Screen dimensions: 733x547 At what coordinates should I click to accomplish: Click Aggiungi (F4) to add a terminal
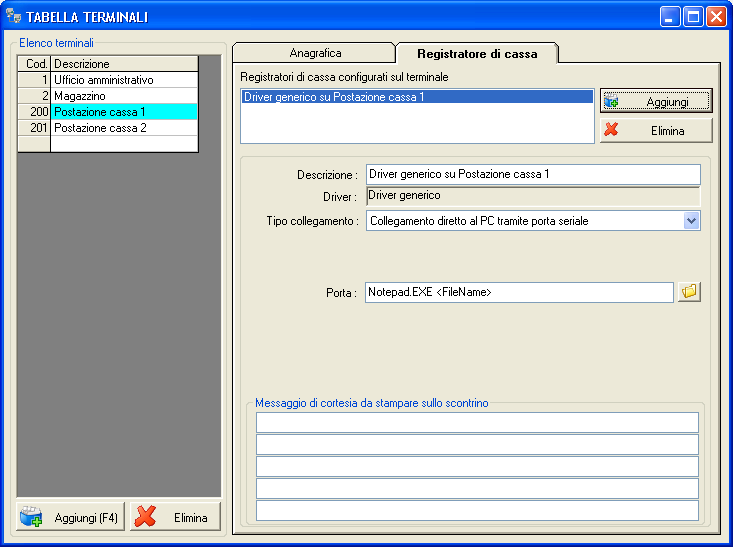71,517
